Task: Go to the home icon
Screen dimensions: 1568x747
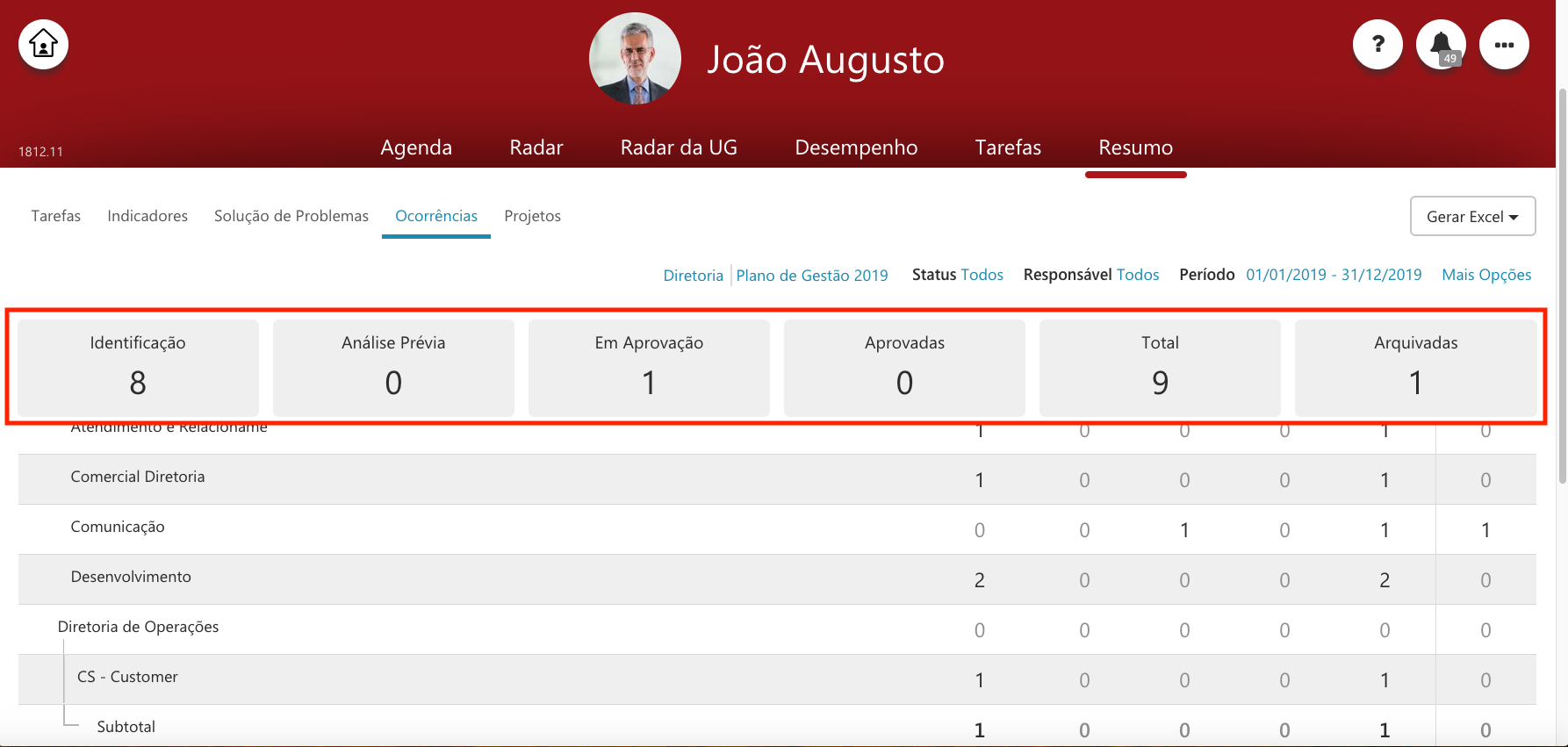Action: pyautogui.click(x=43, y=44)
